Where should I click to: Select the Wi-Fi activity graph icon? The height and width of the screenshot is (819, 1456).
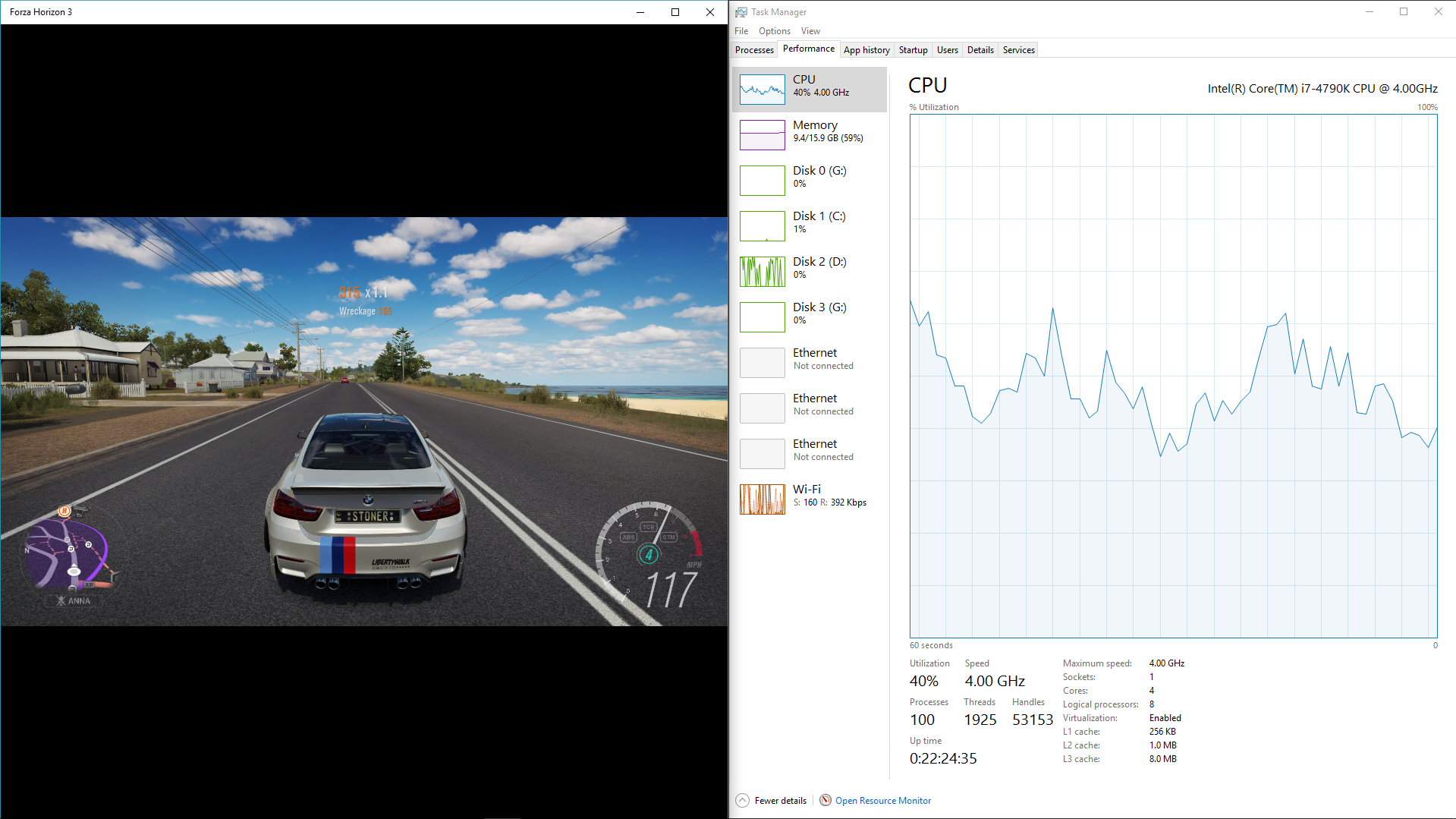point(762,499)
